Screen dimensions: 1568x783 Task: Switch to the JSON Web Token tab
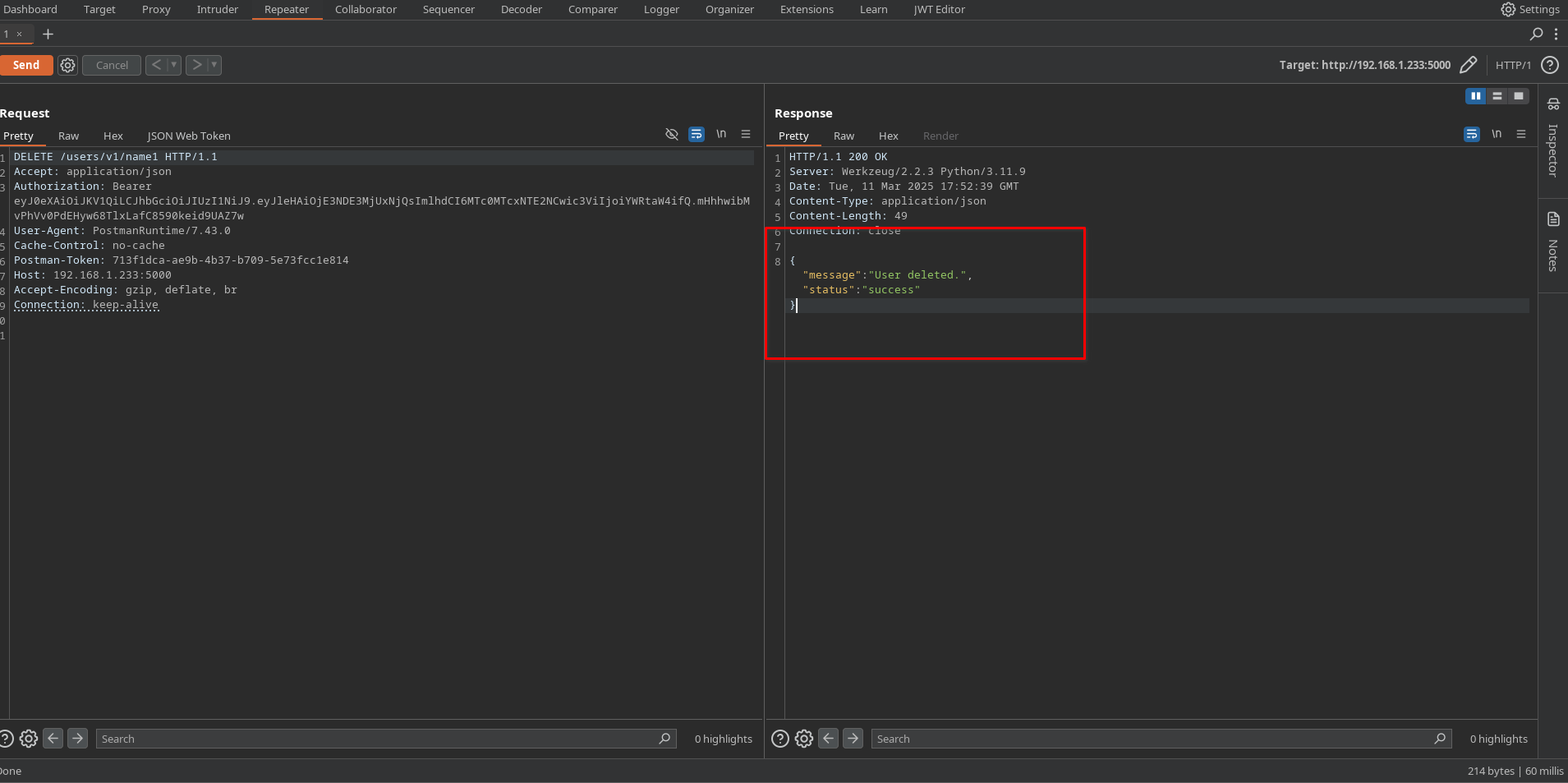(x=189, y=136)
